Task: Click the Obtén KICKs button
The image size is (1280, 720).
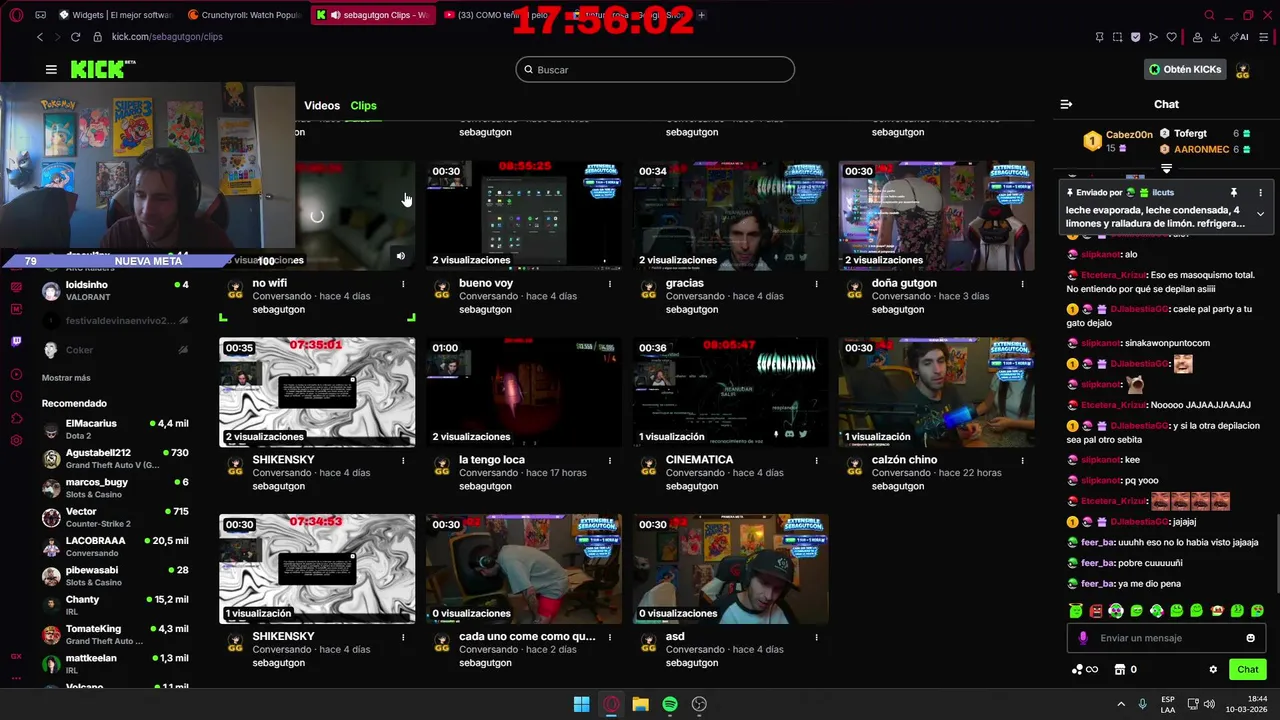Action: point(1185,69)
